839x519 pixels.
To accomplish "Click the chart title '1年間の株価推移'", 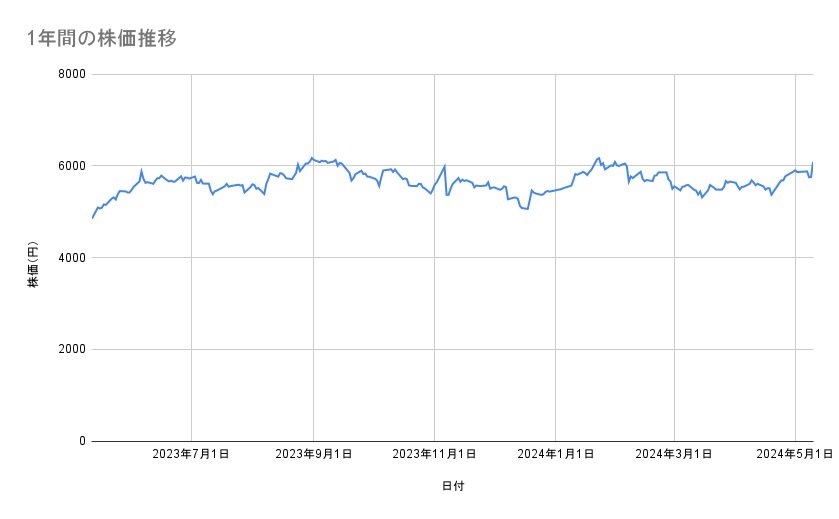I will (x=103, y=38).
